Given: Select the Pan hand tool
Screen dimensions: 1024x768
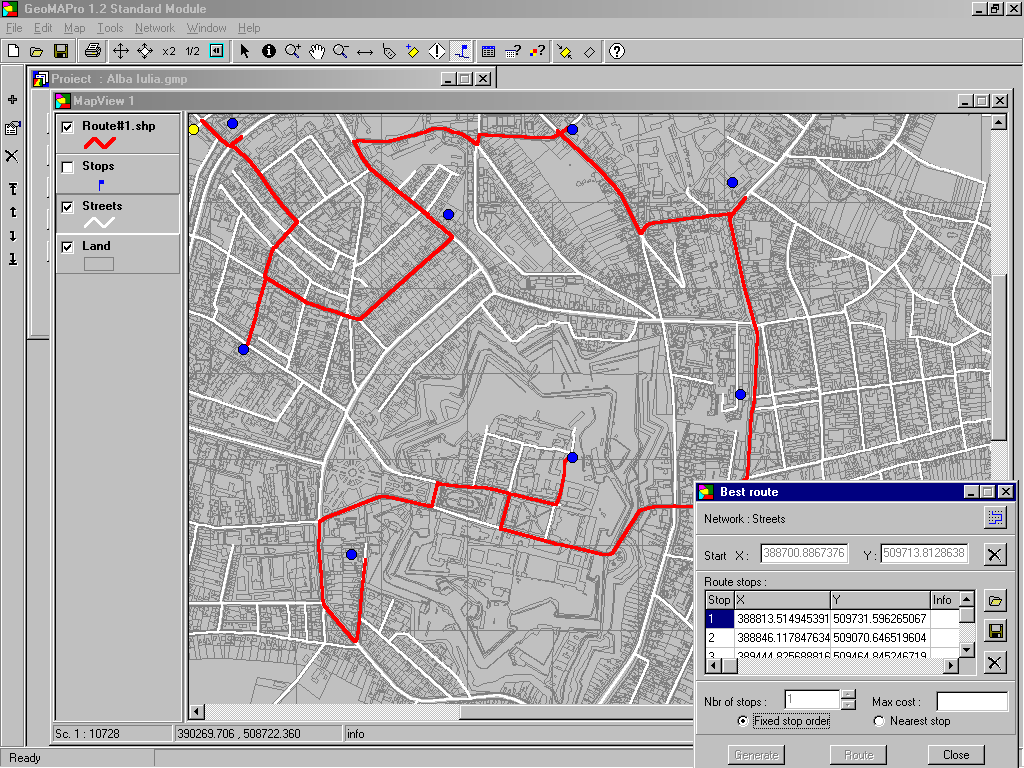Looking at the screenshot, I should (317, 51).
